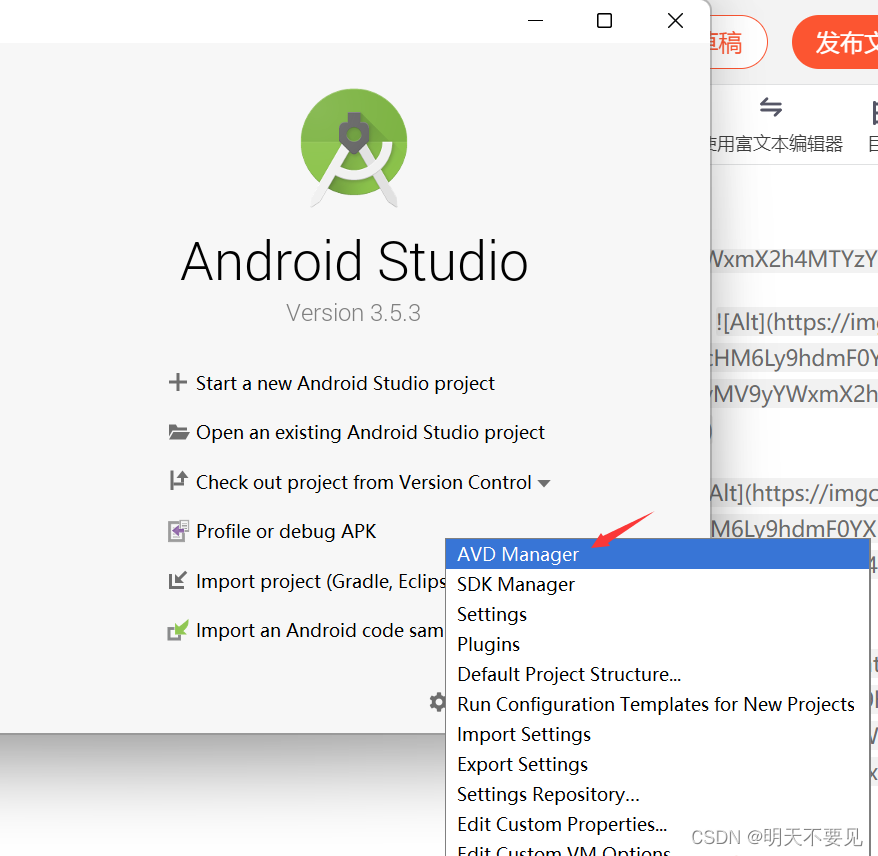Open Settings Repository... entry

click(x=657, y=794)
